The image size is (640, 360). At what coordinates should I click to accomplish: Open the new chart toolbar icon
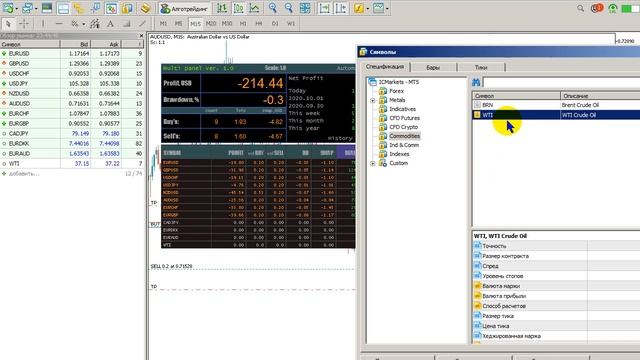8,8
